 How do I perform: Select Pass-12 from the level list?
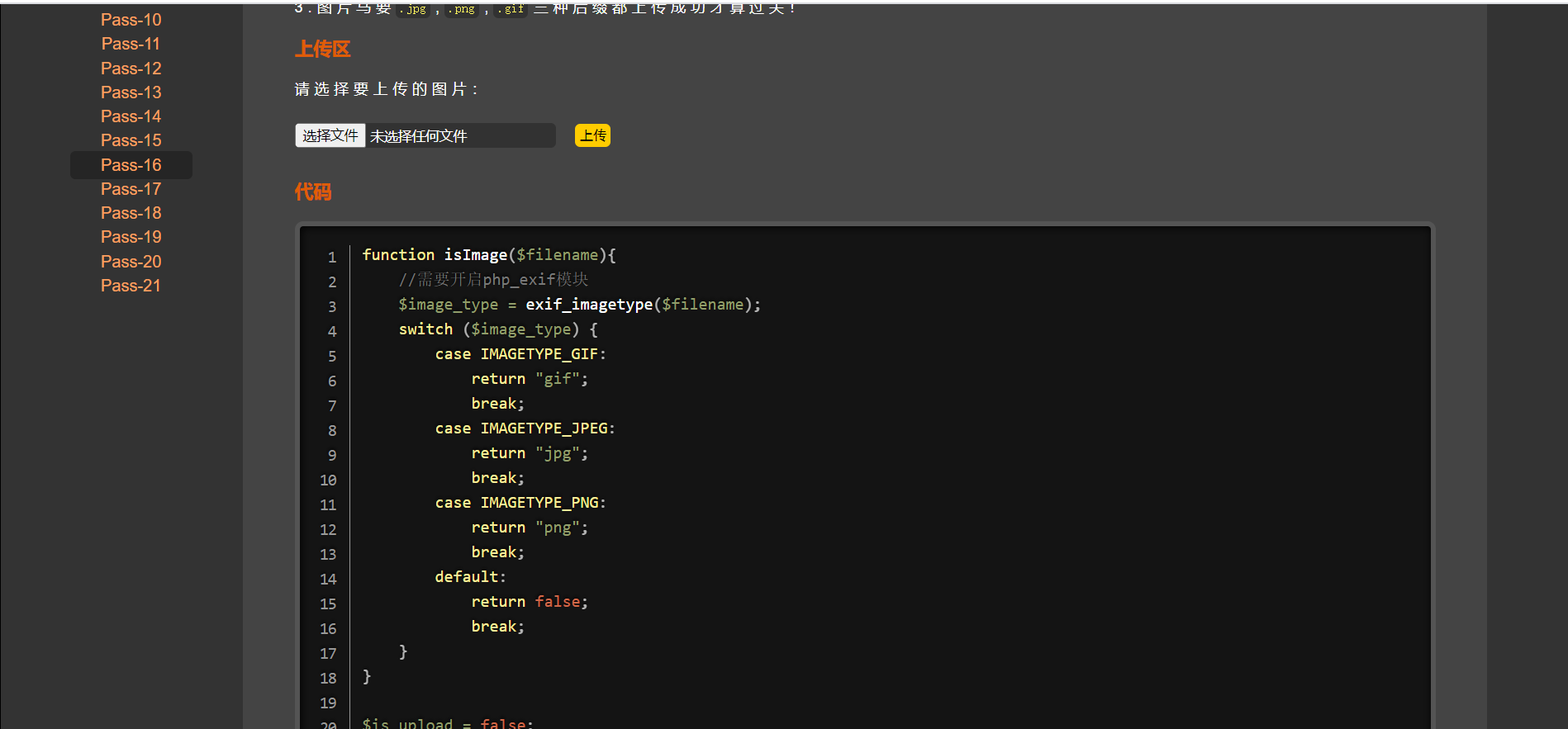click(x=131, y=69)
